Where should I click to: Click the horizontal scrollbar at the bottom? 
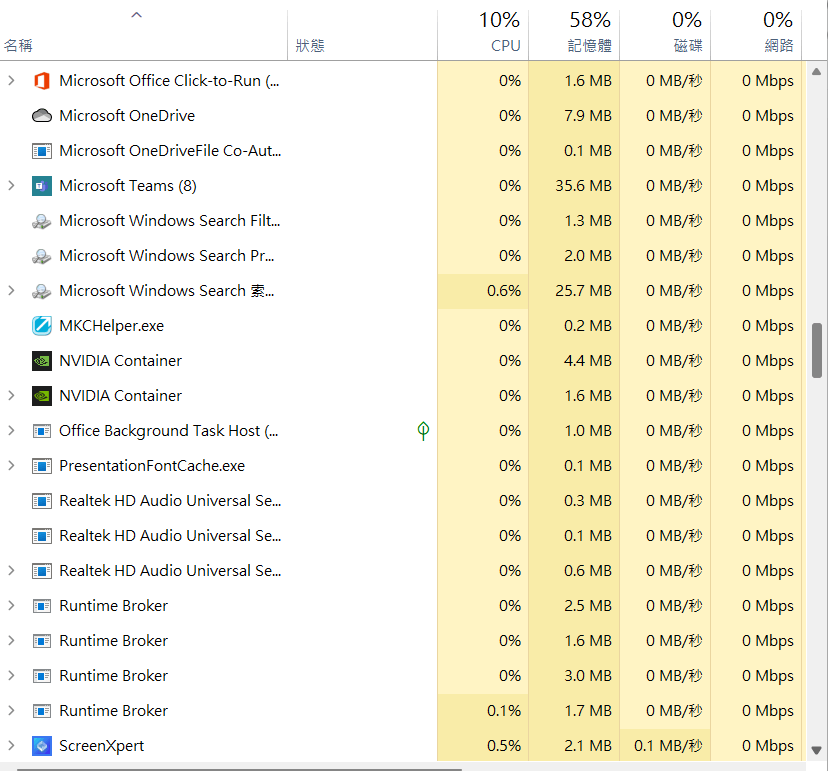click(x=239, y=769)
